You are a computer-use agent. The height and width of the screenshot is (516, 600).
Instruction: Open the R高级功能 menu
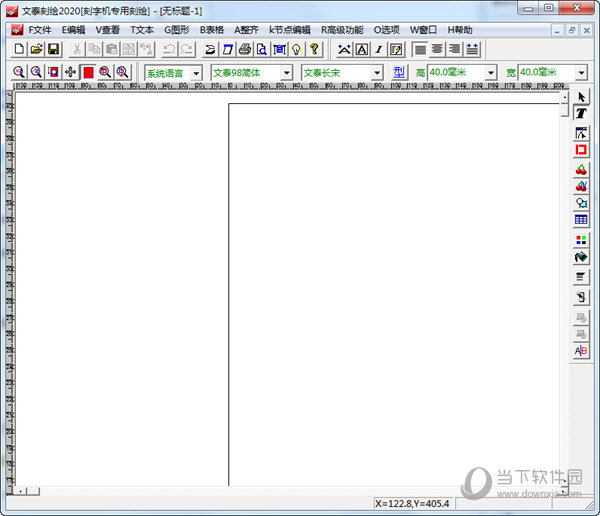[x=342, y=30]
